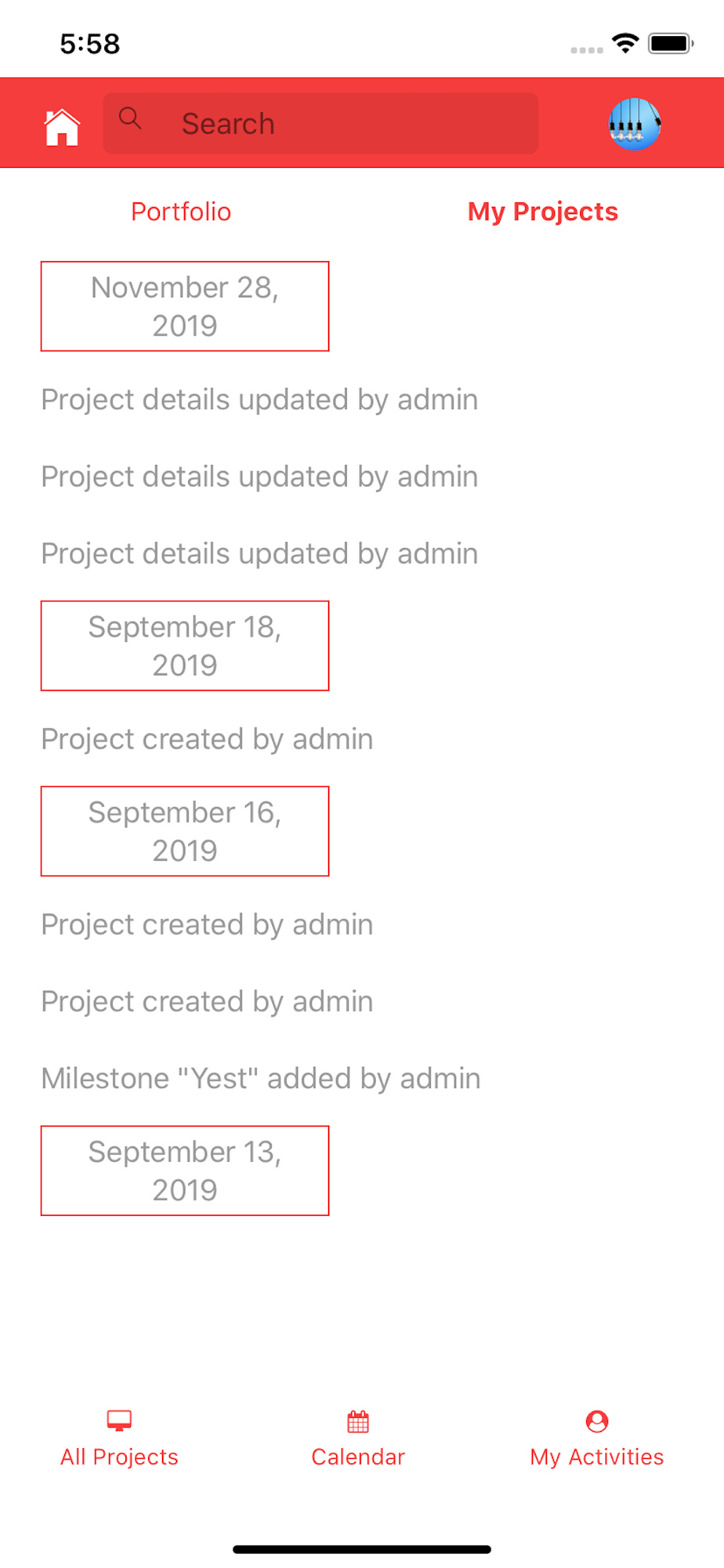
Task: Tap the home indicator bar
Action: coord(362,1549)
